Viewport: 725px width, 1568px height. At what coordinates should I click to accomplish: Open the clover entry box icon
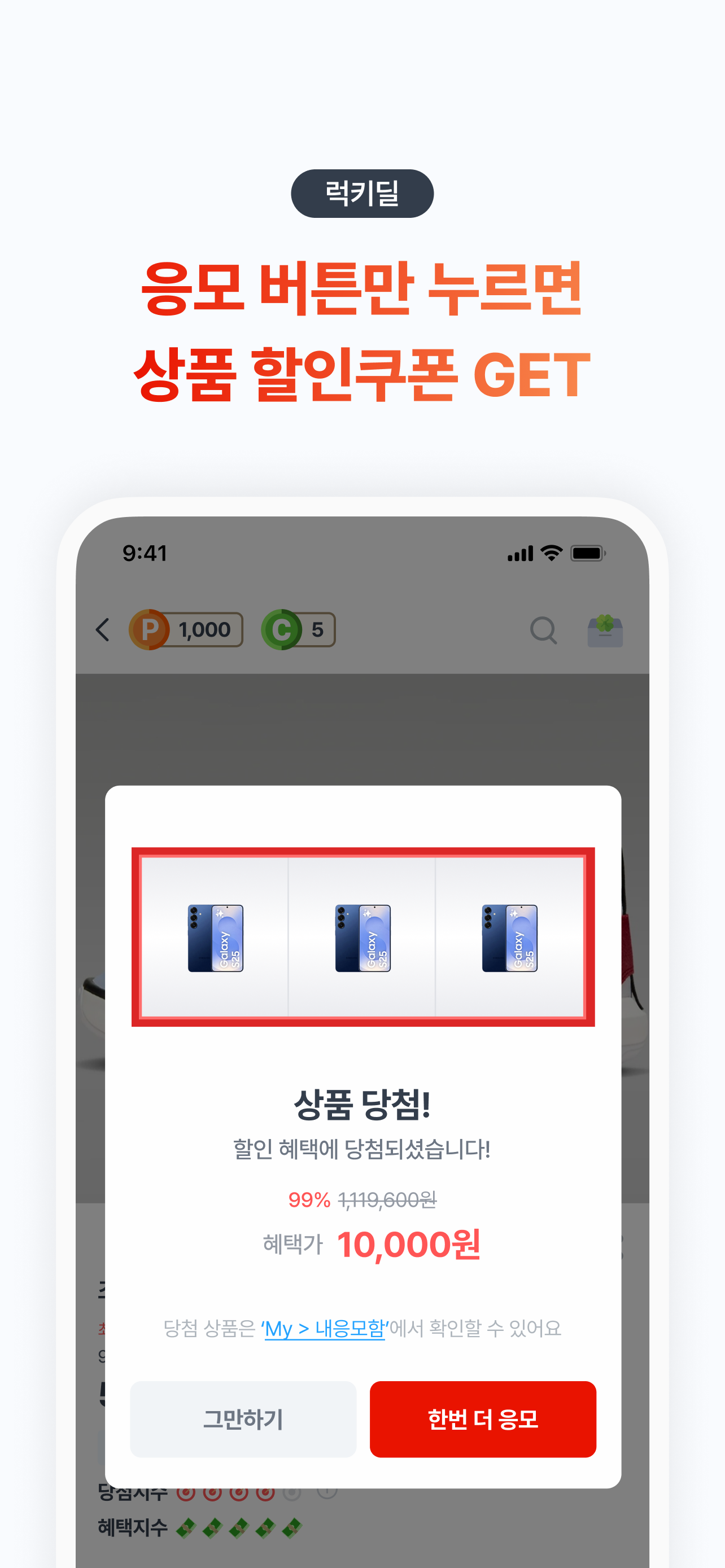pyautogui.click(x=605, y=630)
